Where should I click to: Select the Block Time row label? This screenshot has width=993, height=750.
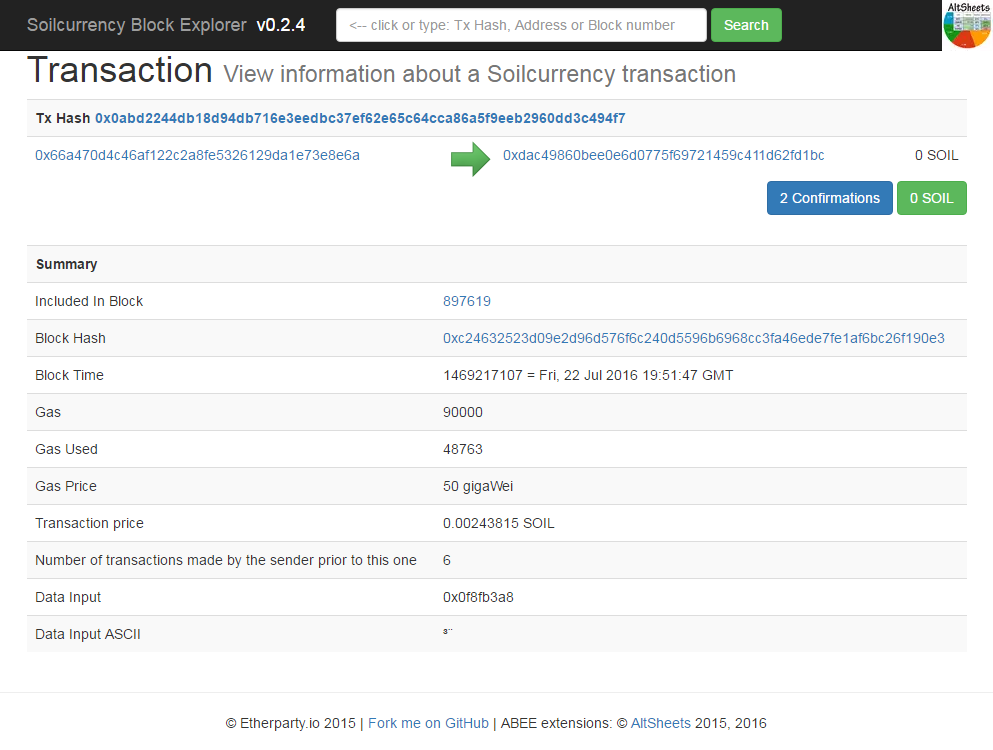pyautogui.click(x=69, y=376)
